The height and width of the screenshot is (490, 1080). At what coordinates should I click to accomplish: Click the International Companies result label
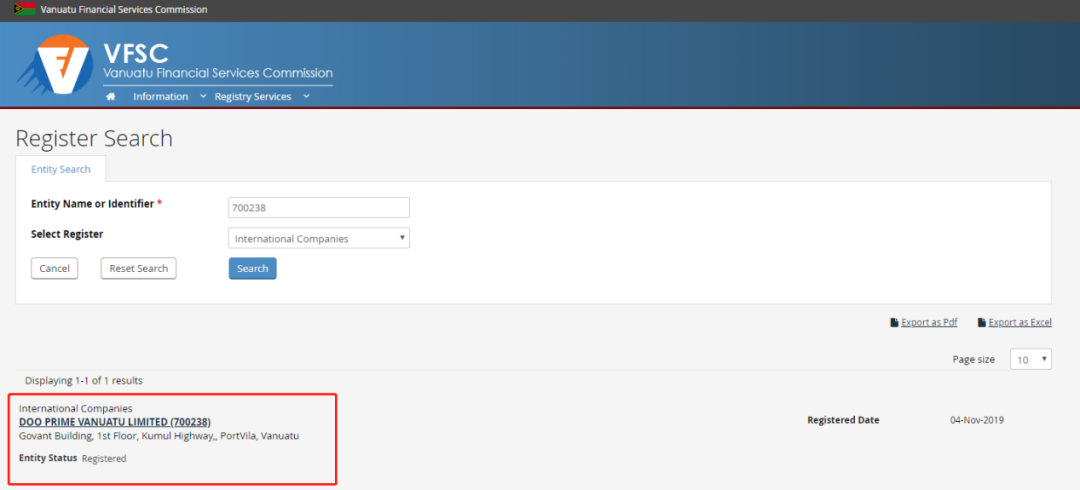(76, 409)
